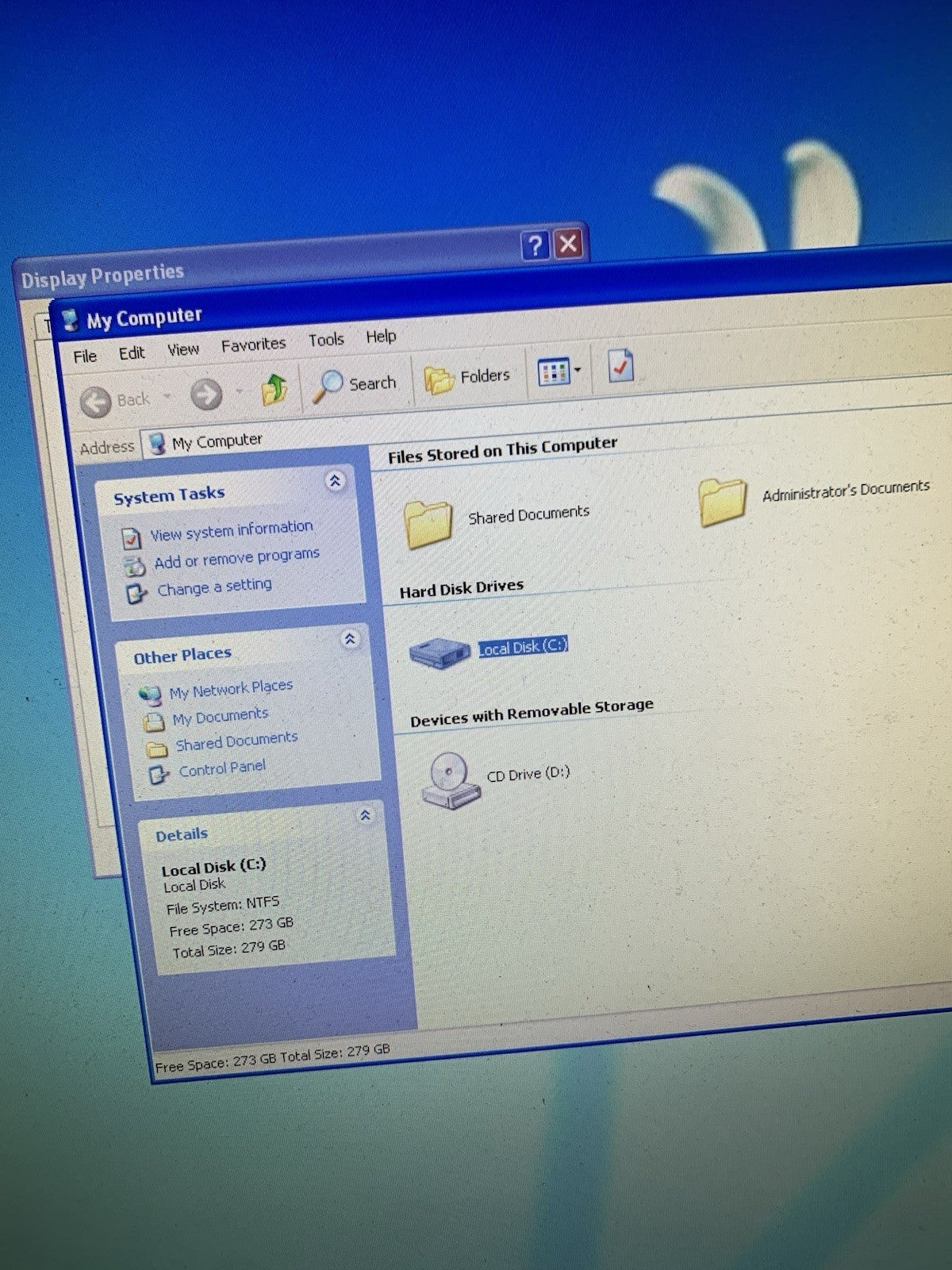
Task: Open the Favorites menu
Action: [x=253, y=344]
